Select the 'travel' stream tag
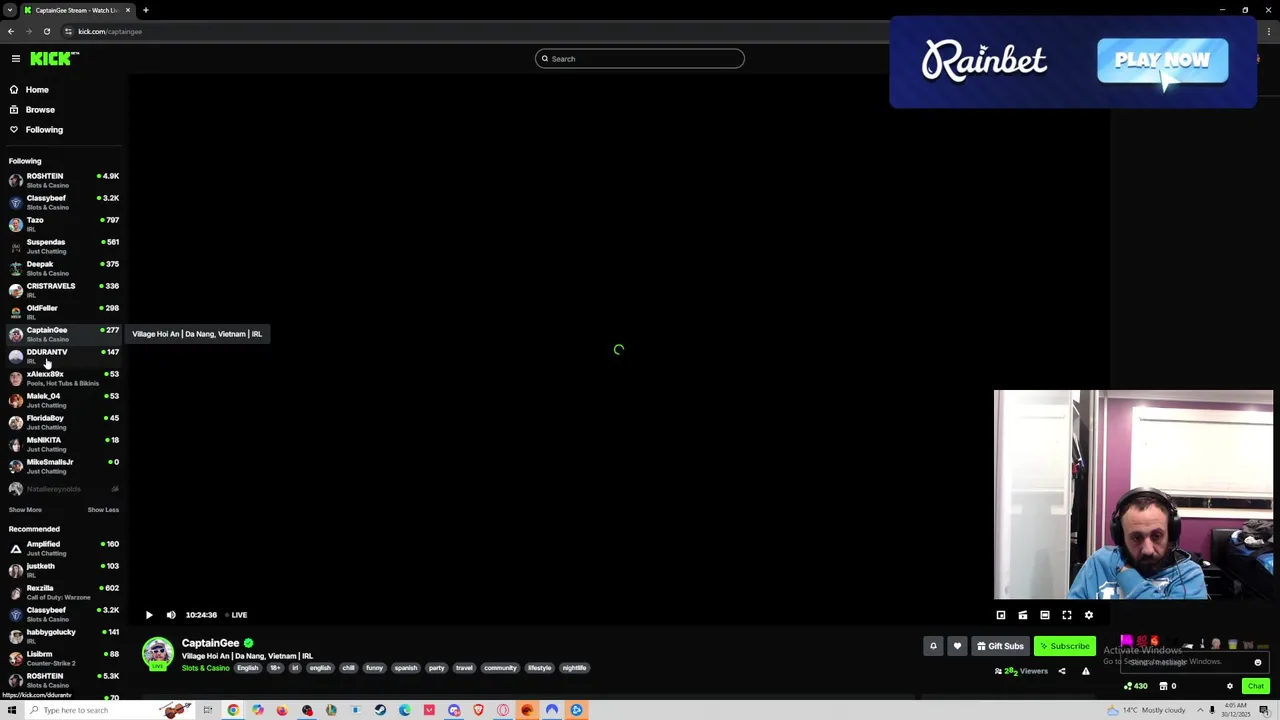This screenshot has height=720, width=1280. coord(464,668)
